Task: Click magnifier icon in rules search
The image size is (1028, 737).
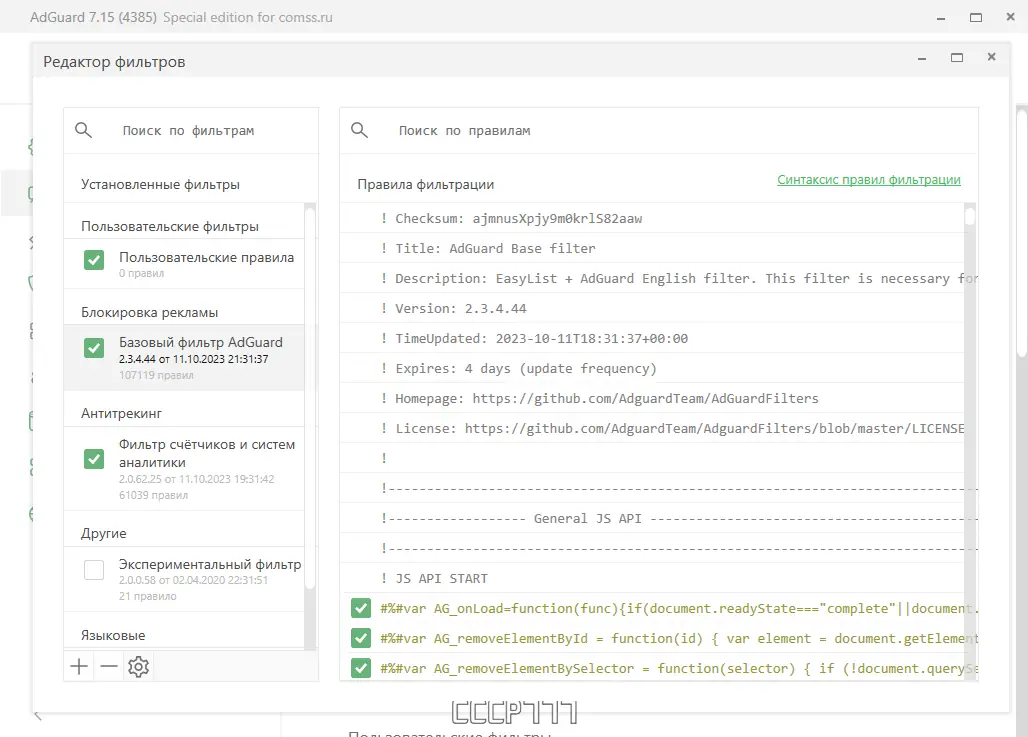Action: pos(360,130)
